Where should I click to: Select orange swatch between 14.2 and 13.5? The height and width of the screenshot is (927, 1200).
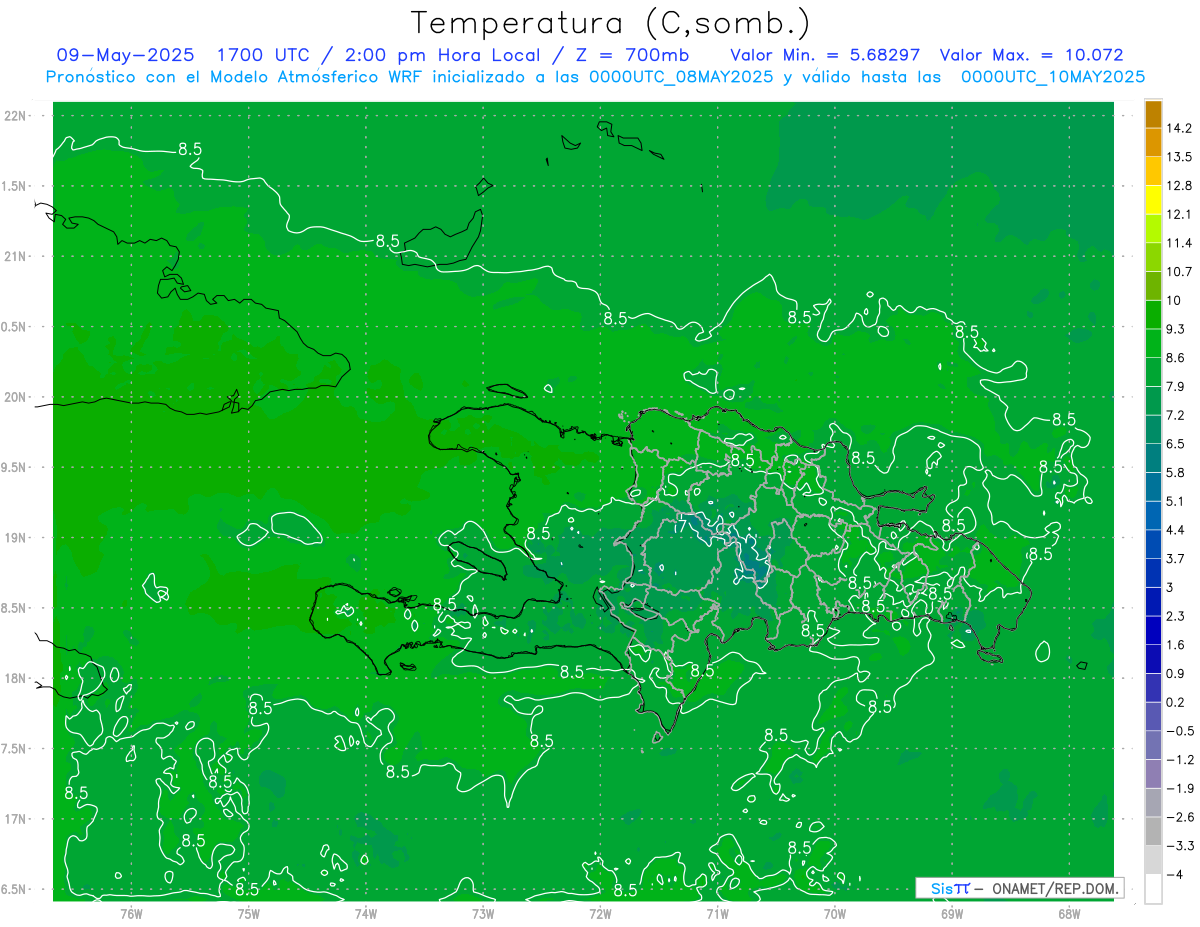1153,143
